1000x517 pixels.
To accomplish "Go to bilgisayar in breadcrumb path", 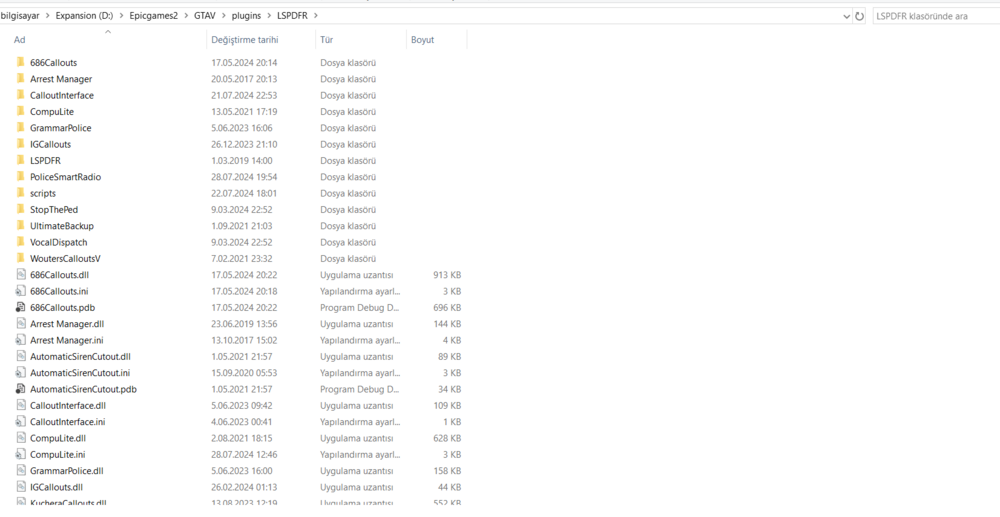I will pos(21,16).
